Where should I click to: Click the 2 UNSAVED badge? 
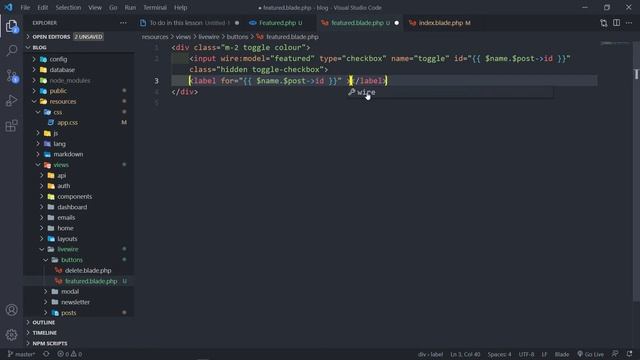(x=88, y=37)
